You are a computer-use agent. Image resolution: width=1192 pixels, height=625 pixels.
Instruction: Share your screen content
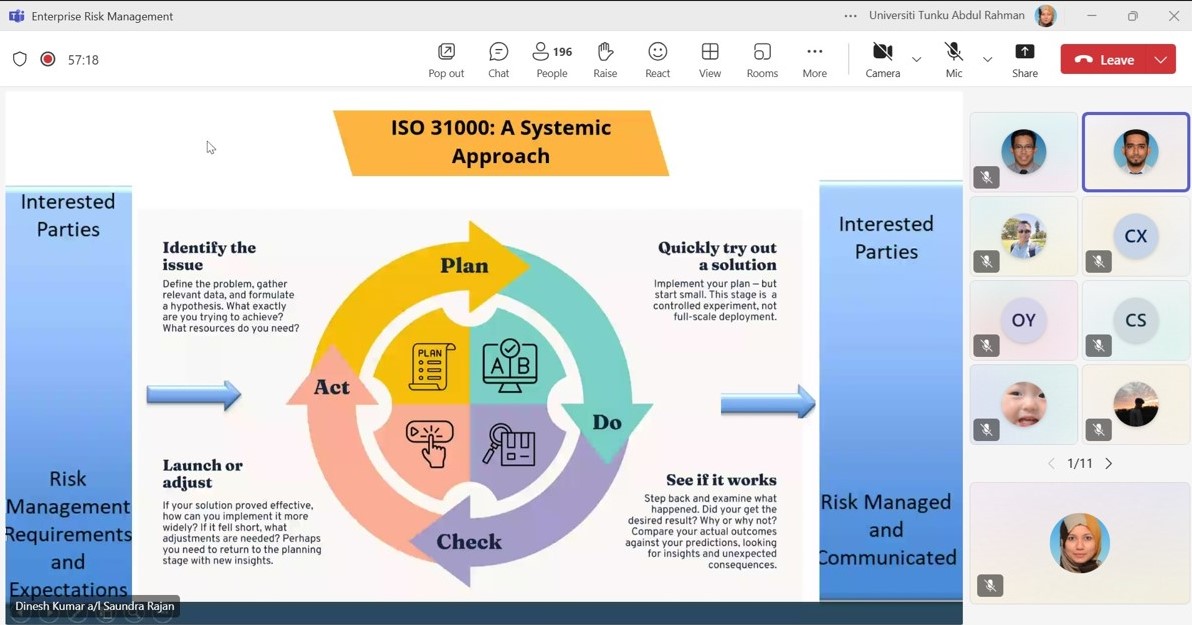click(1024, 60)
